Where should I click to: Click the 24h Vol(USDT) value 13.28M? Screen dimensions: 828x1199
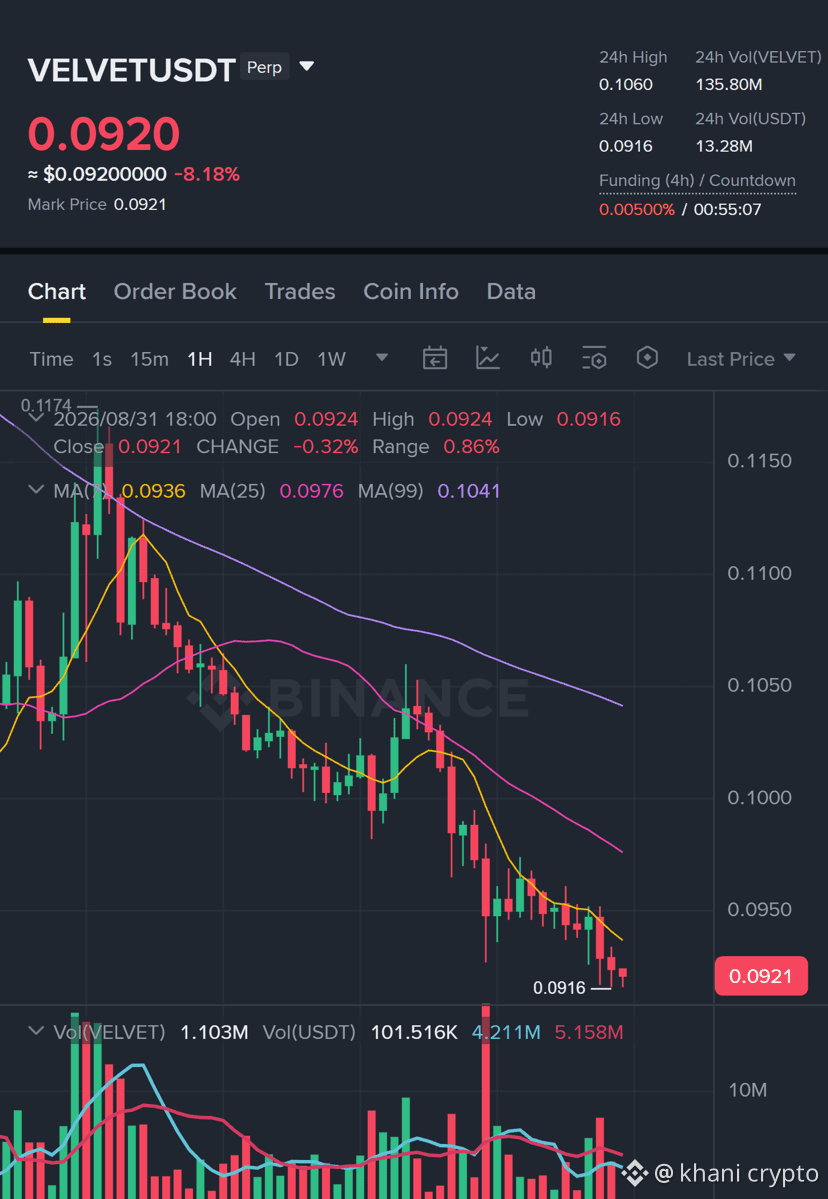724,146
